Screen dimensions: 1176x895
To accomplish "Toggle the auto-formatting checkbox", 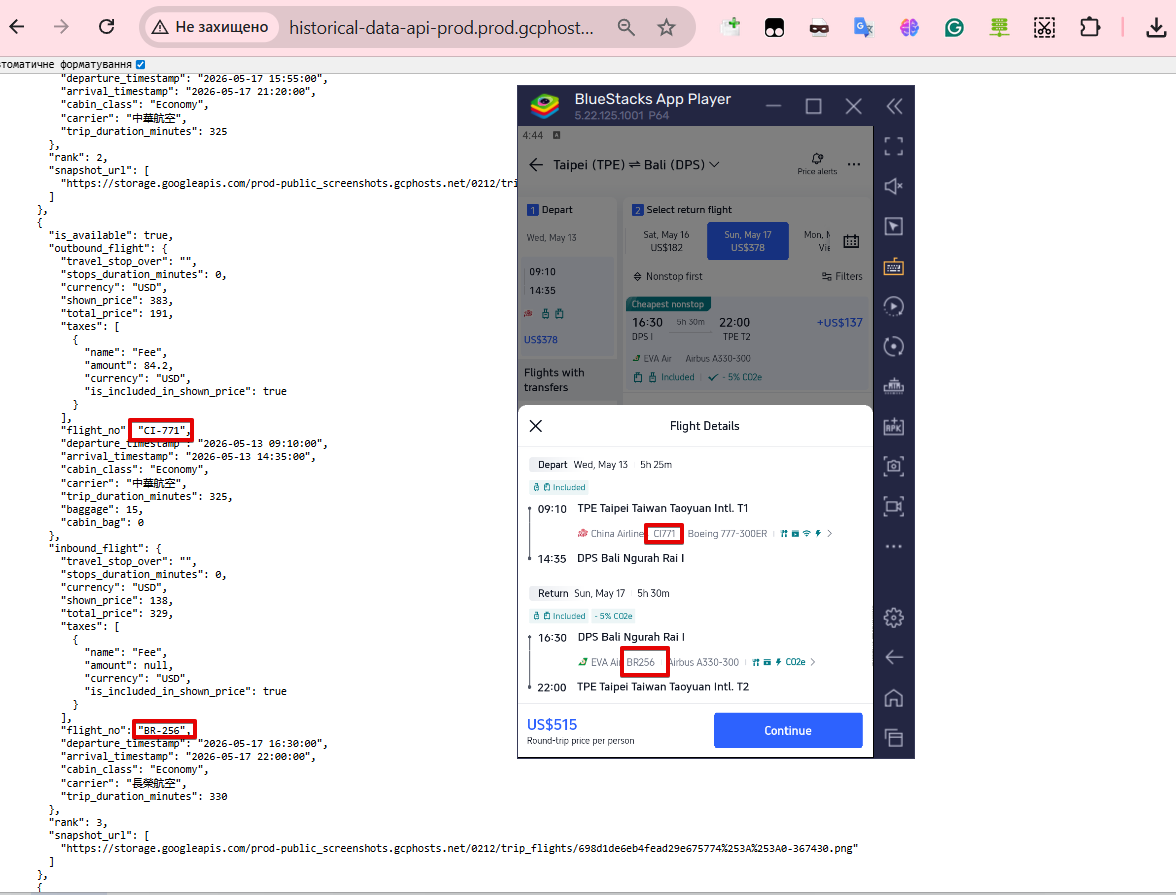I will click(x=140, y=65).
